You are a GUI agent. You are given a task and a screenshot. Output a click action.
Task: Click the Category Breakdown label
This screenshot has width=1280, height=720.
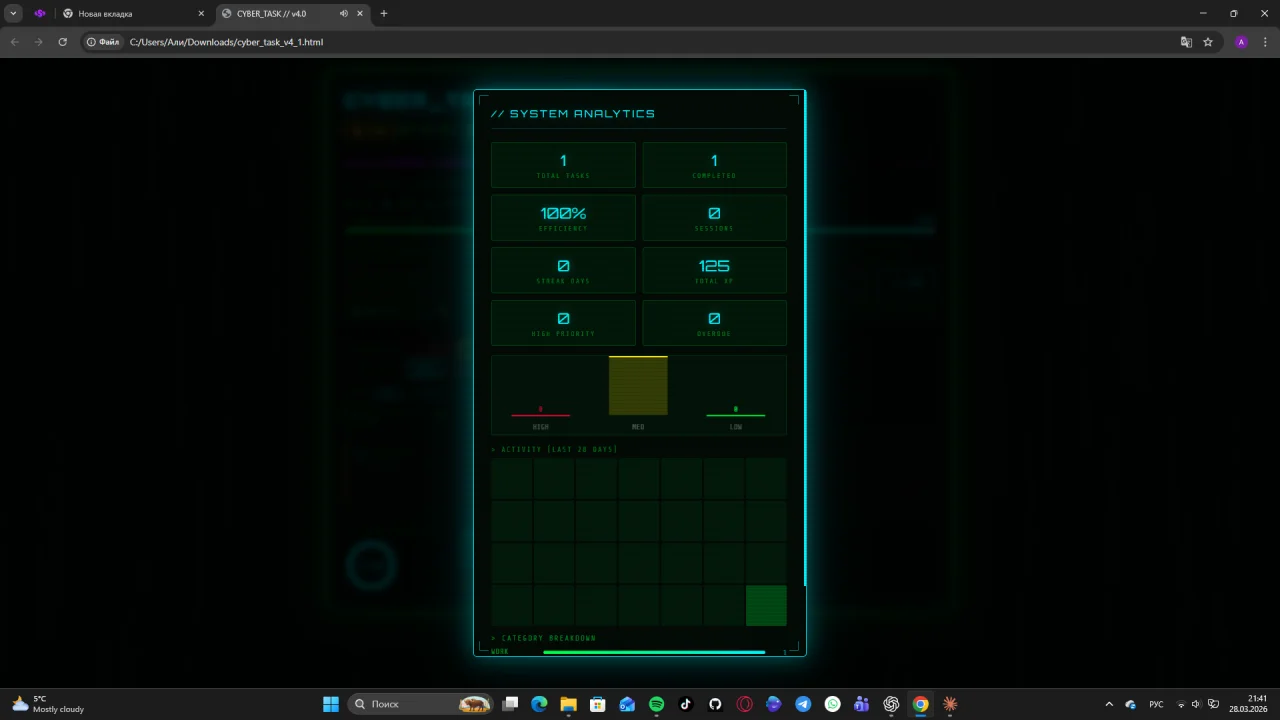[x=543, y=638]
